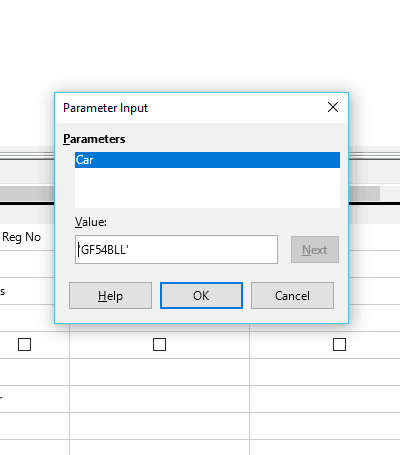The height and width of the screenshot is (455, 400).
Task: Select the Car parameter in list
Action: point(207,160)
